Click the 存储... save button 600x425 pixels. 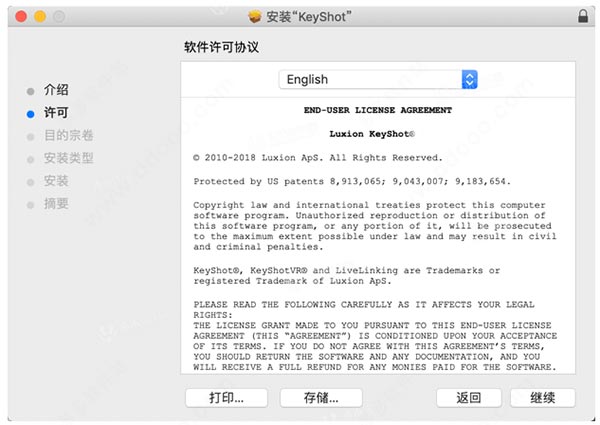tap(321, 398)
